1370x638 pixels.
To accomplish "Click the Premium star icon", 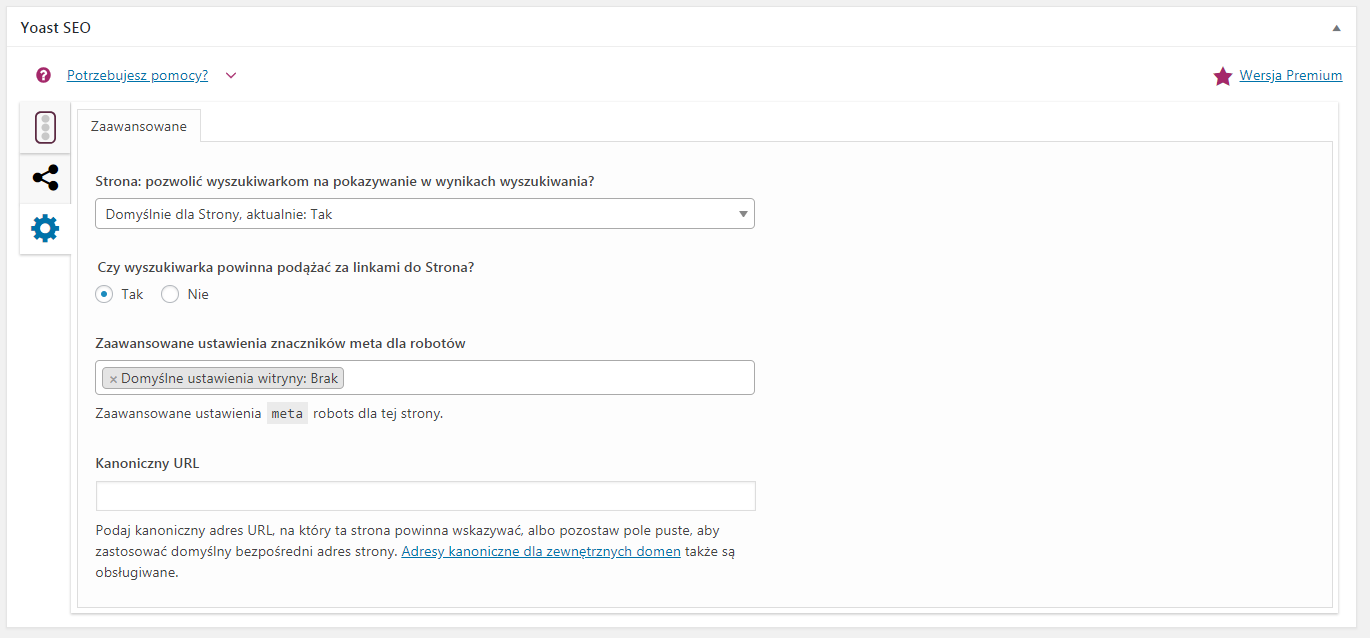I will 1222,76.
